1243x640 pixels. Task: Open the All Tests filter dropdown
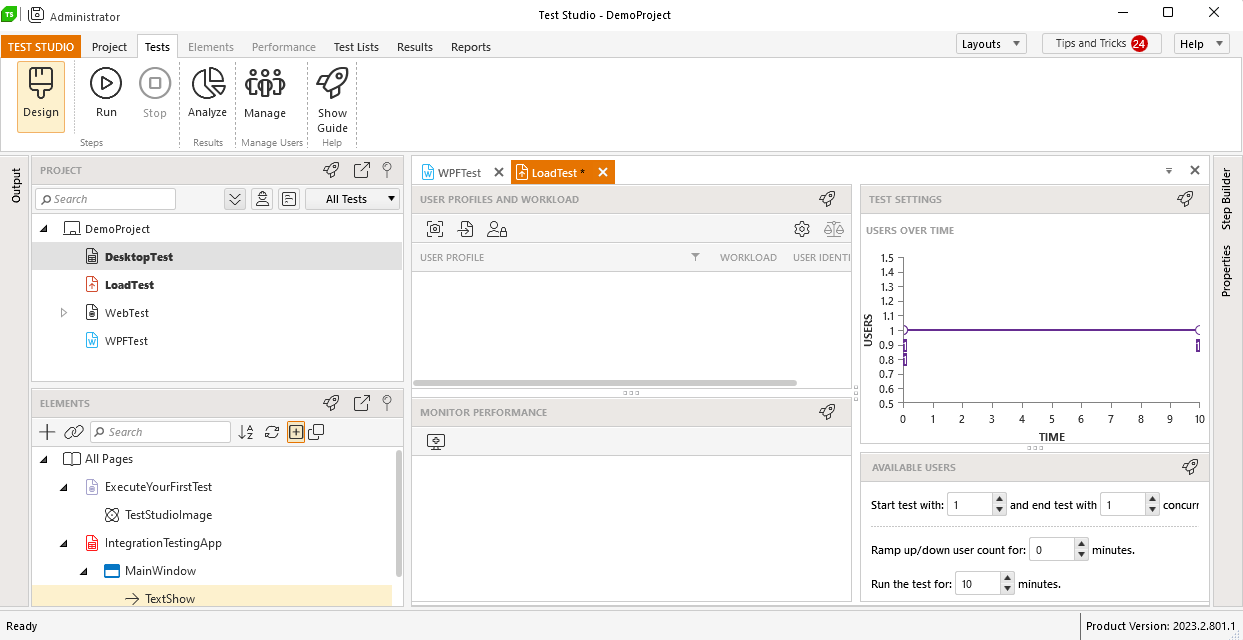tap(352, 199)
